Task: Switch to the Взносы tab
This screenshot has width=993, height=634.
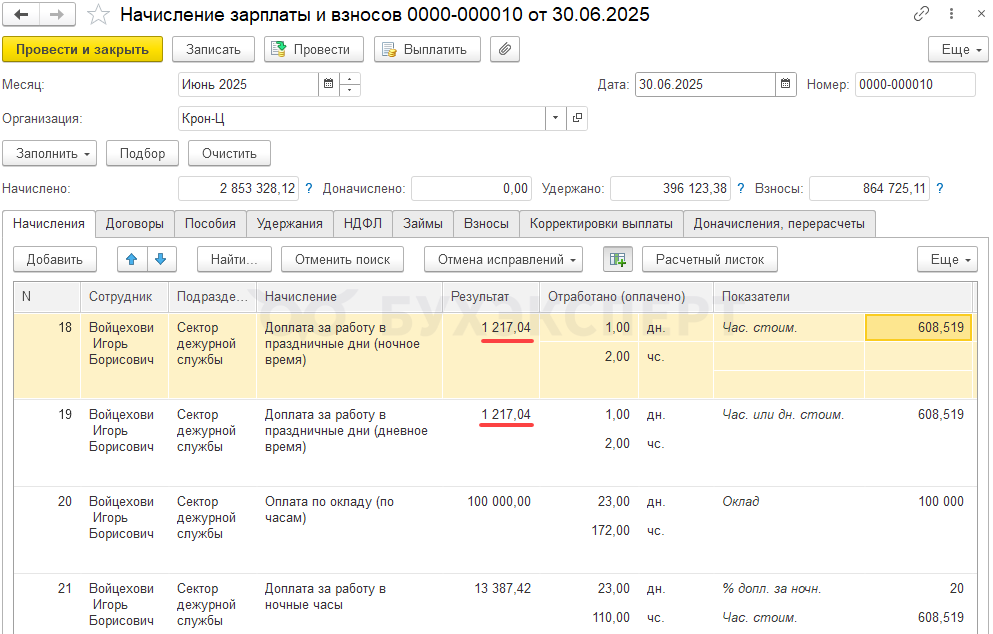Action: point(486,224)
